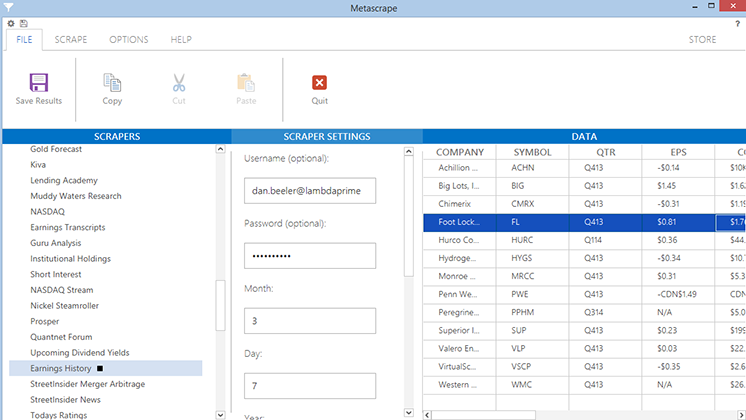Click the black stop square beside Earnings History
Screen dimensions: 746x420
99,369
